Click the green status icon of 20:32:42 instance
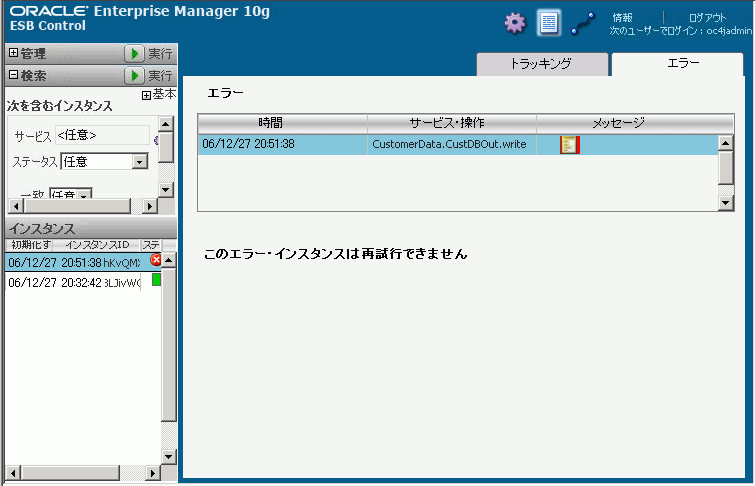 point(156,279)
